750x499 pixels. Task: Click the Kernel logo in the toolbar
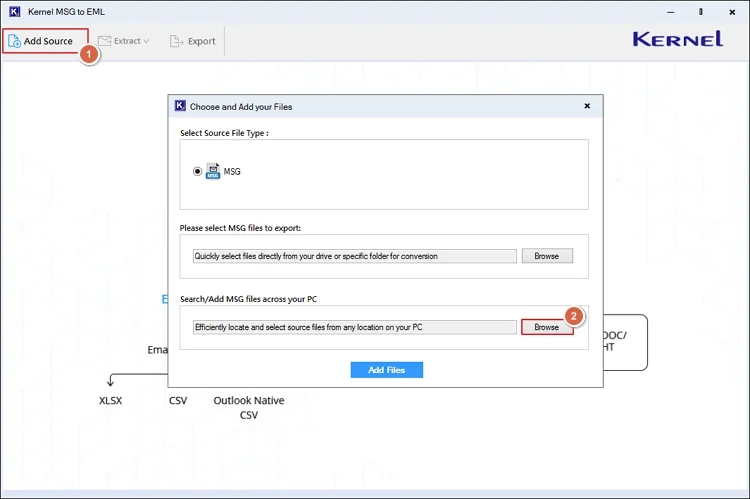(677, 39)
